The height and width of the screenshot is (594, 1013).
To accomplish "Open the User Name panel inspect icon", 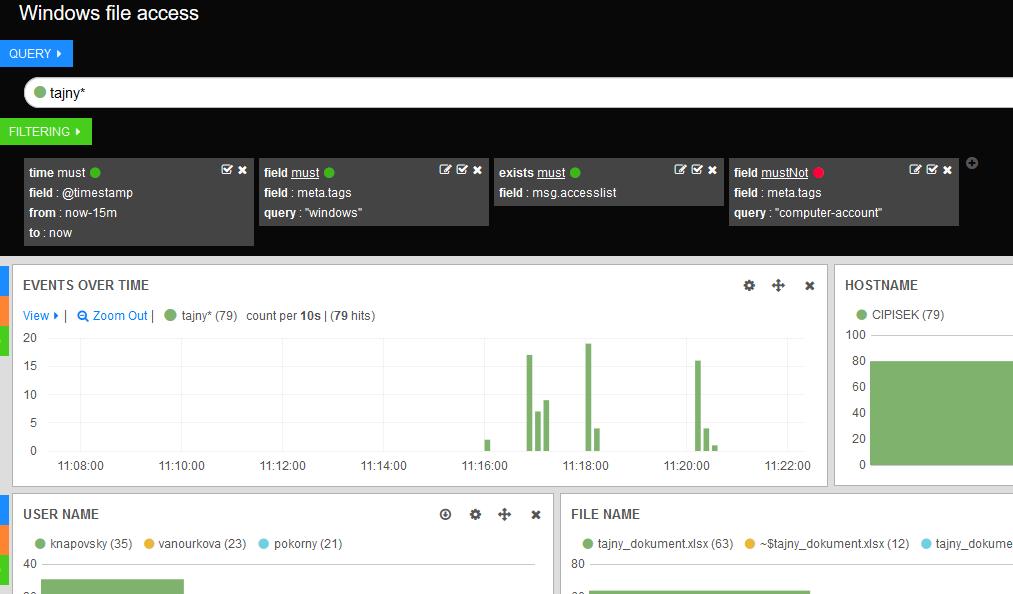I will (445, 514).
